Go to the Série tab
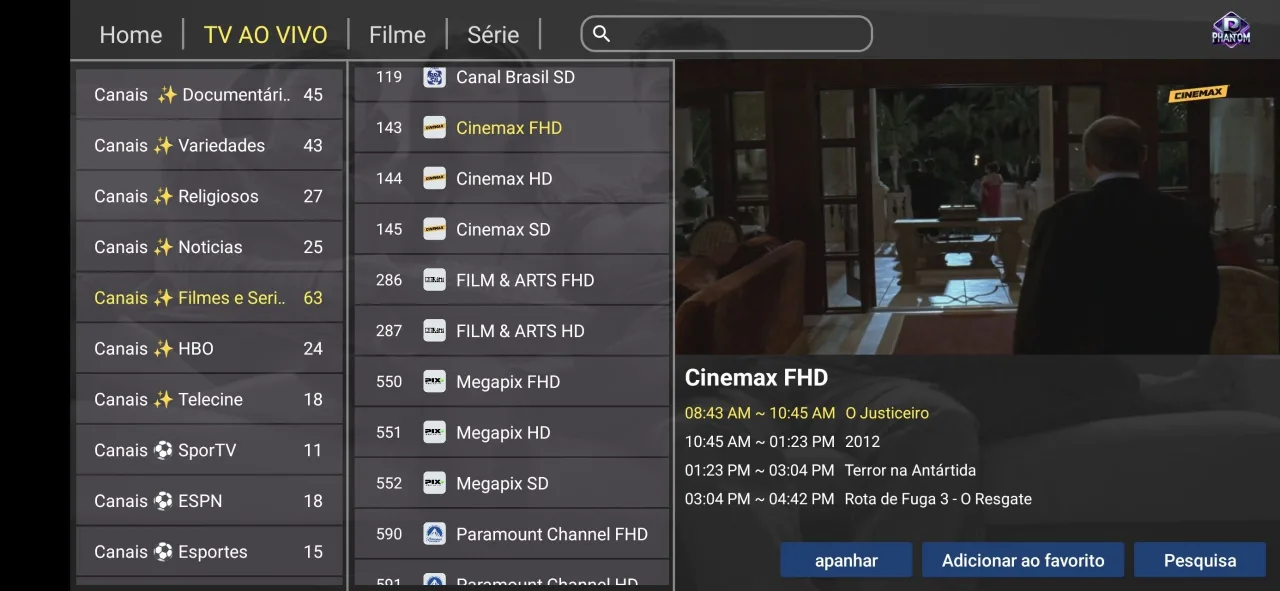The image size is (1280, 591). pos(493,35)
